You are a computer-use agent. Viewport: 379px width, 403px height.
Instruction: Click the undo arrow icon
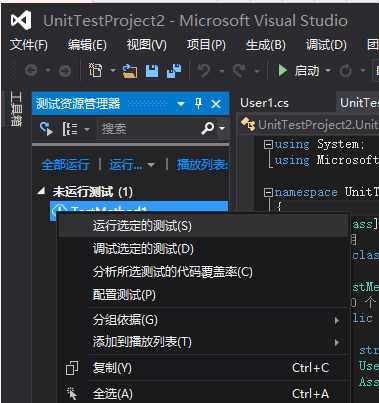204,71
